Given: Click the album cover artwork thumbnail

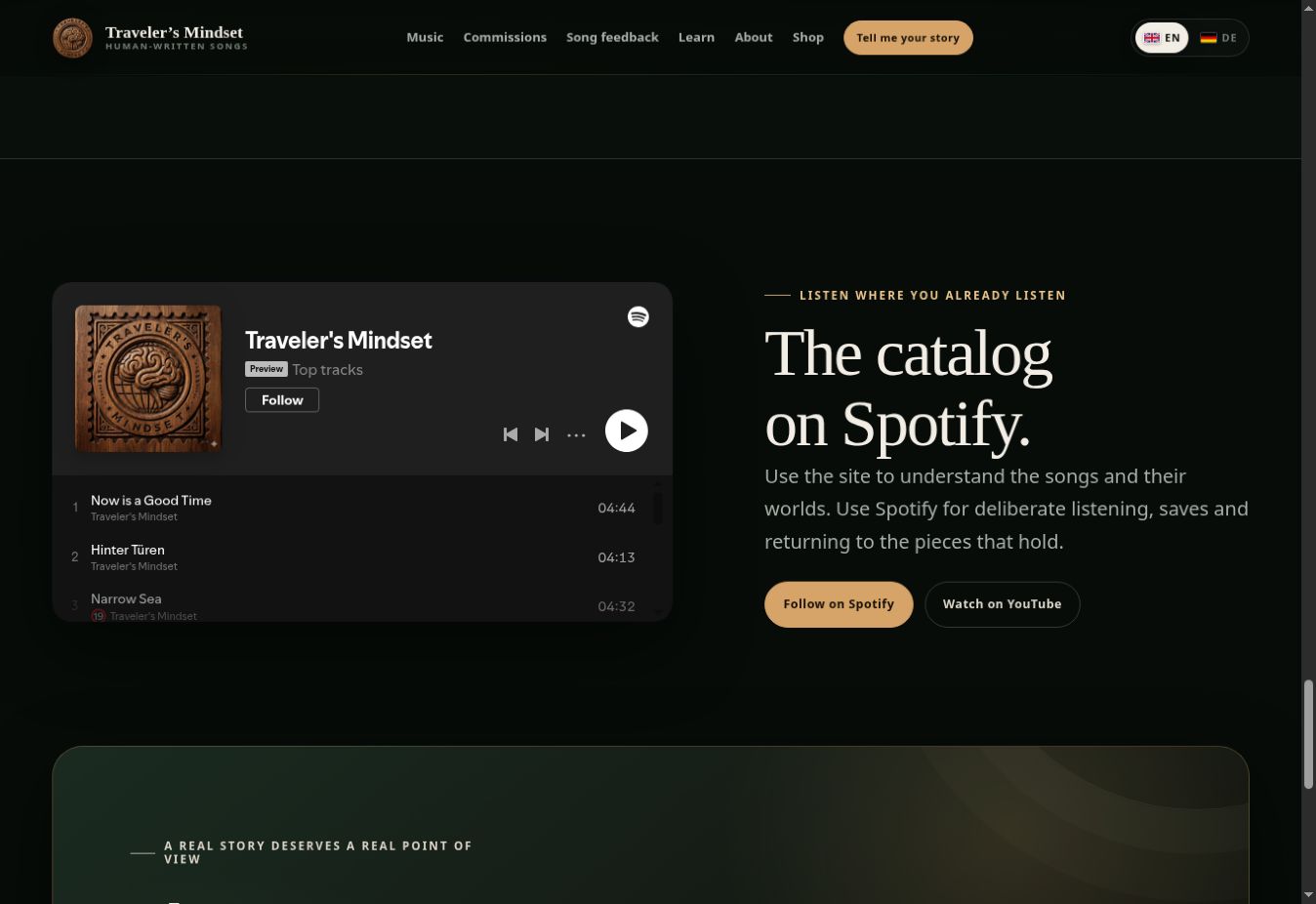Looking at the screenshot, I should 148,379.
